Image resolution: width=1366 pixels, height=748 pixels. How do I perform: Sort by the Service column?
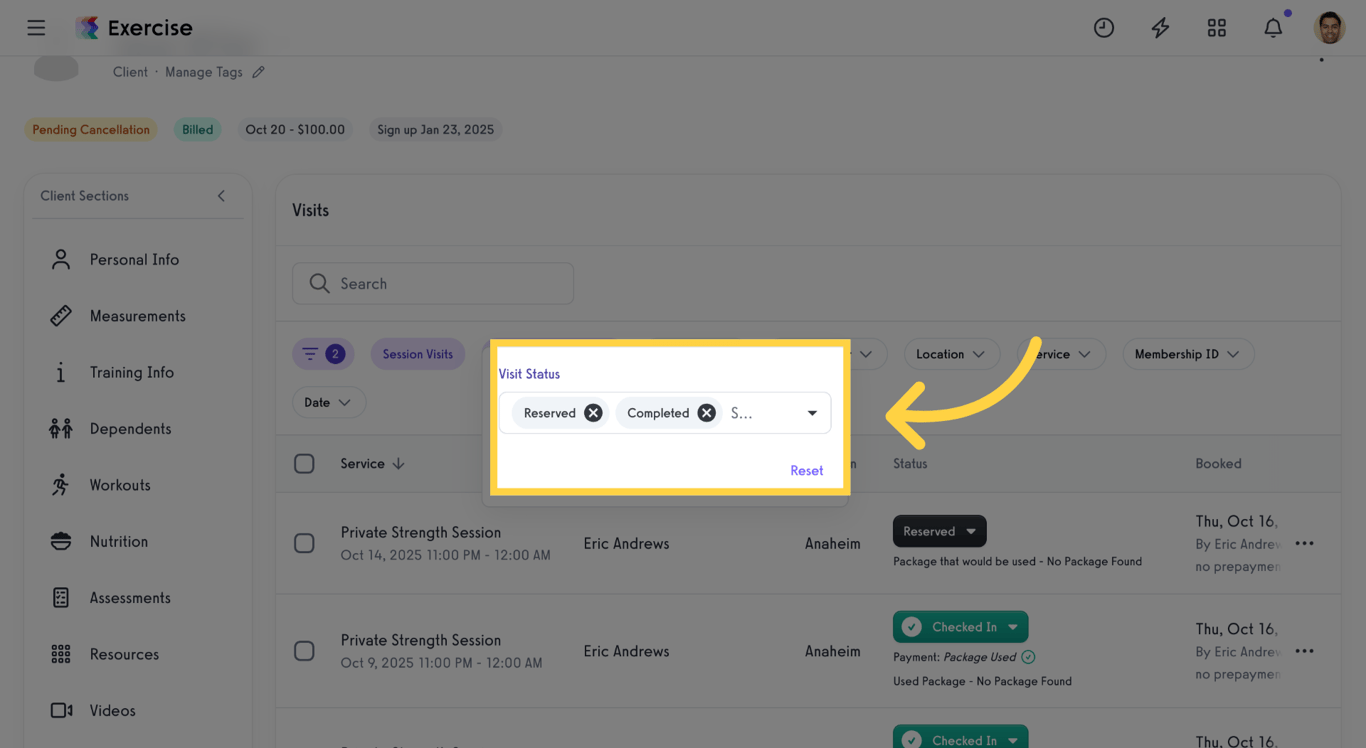(372, 464)
